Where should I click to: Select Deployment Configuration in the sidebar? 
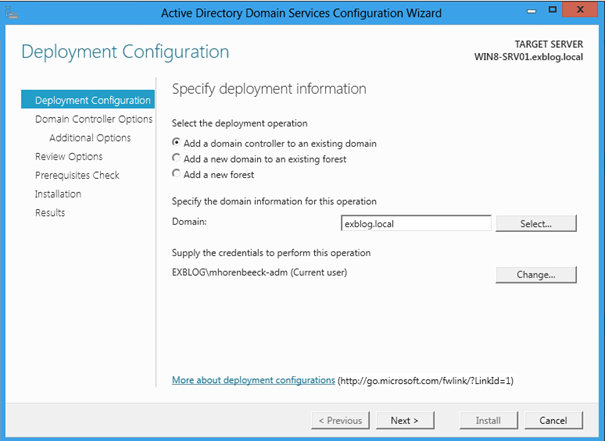[x=88, y=100]
